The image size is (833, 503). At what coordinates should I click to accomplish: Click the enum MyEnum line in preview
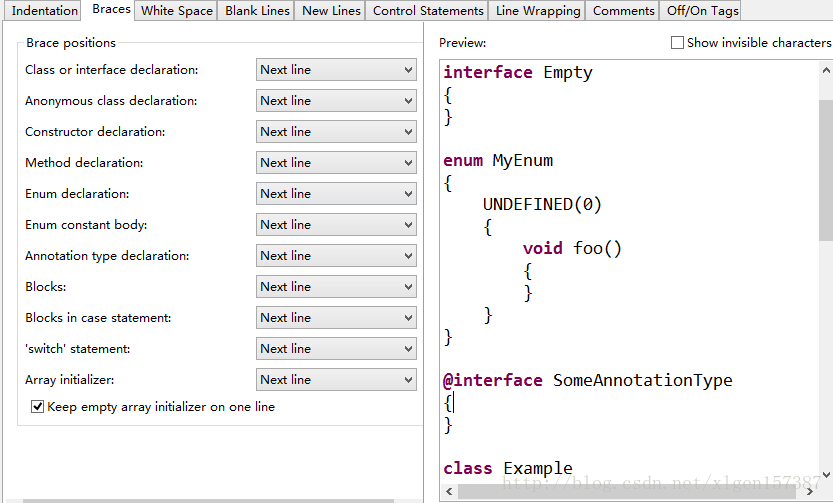click(x=498, y=161)
